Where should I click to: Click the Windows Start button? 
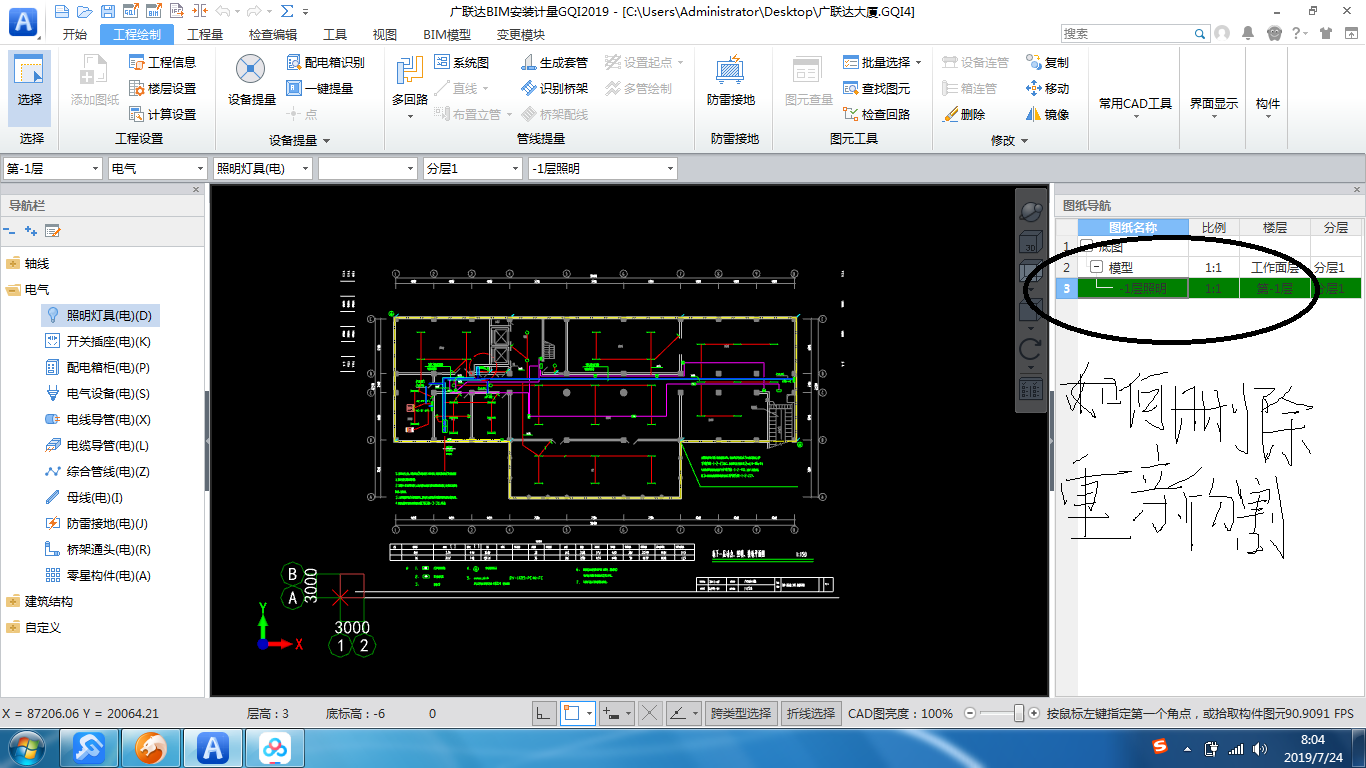point(27,747)
